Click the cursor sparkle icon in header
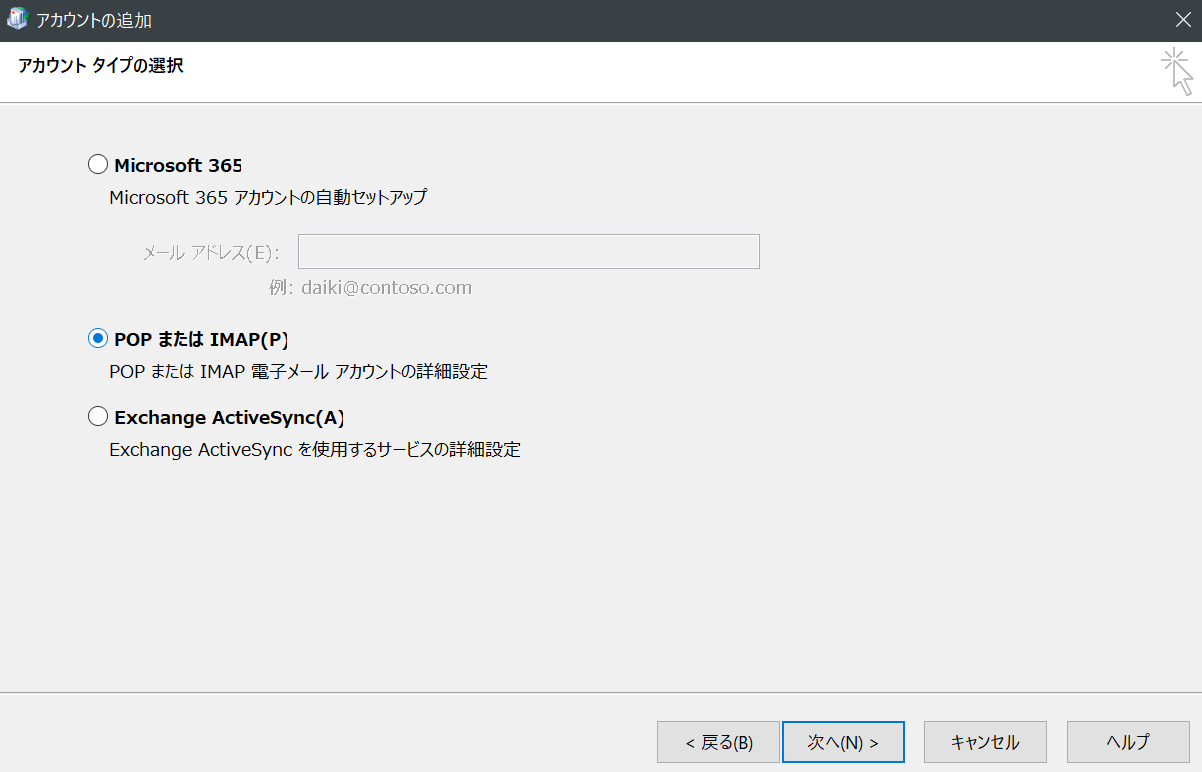Image resolution: width=1202 pixels, height=772 pixels. click(1178, 71)
